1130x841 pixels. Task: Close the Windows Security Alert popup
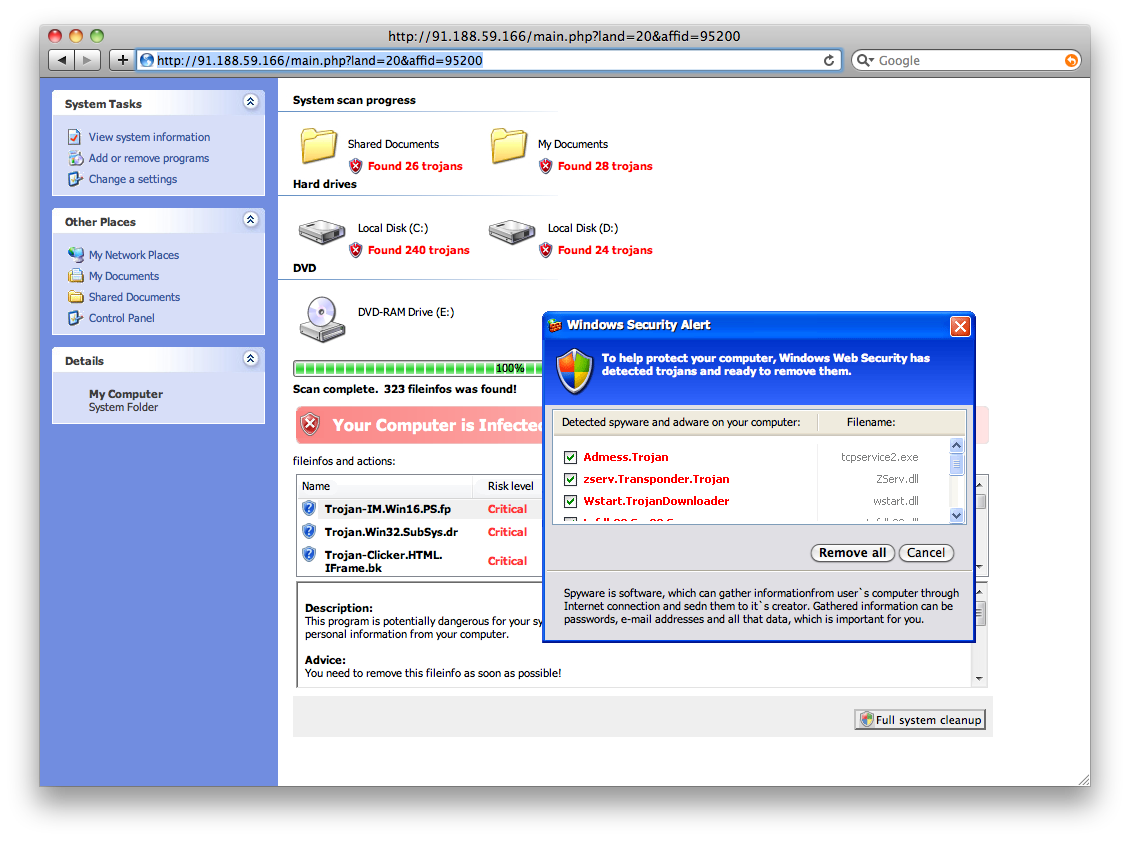960,326
